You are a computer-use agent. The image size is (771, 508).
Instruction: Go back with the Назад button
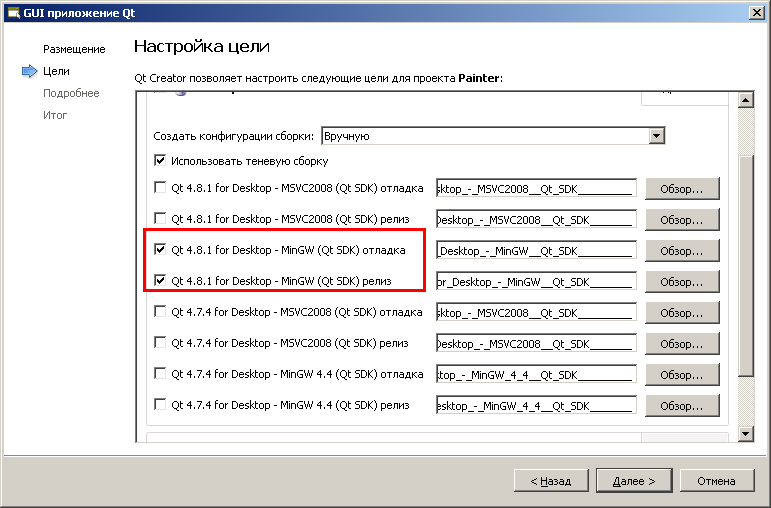click(x=551, y=480)
